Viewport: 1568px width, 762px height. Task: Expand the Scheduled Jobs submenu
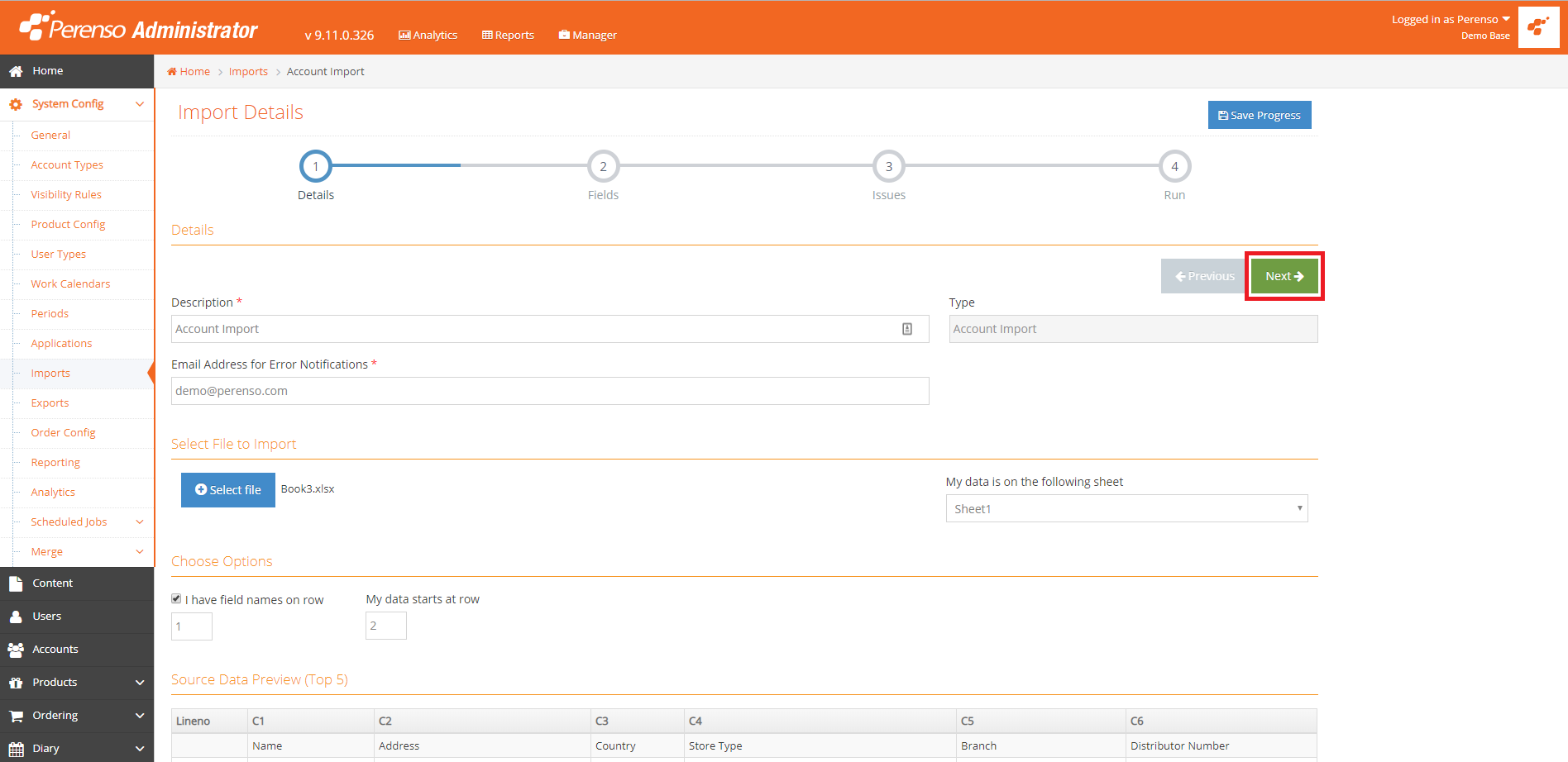[77, 522]
